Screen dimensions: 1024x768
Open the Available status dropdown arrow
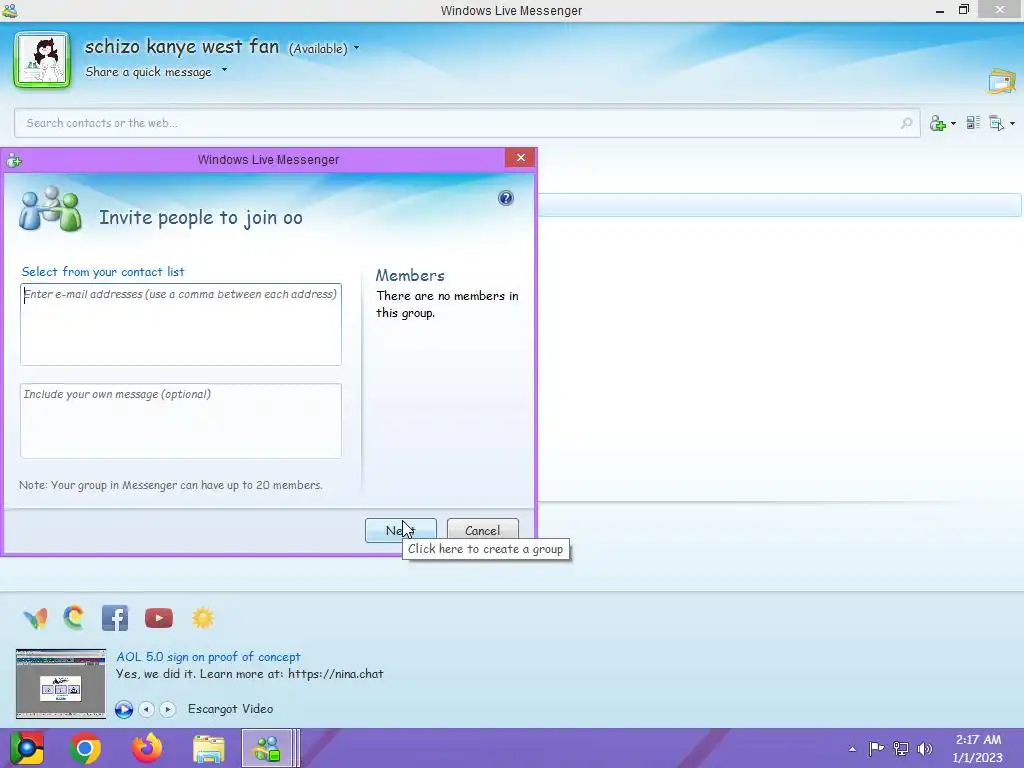357,48
